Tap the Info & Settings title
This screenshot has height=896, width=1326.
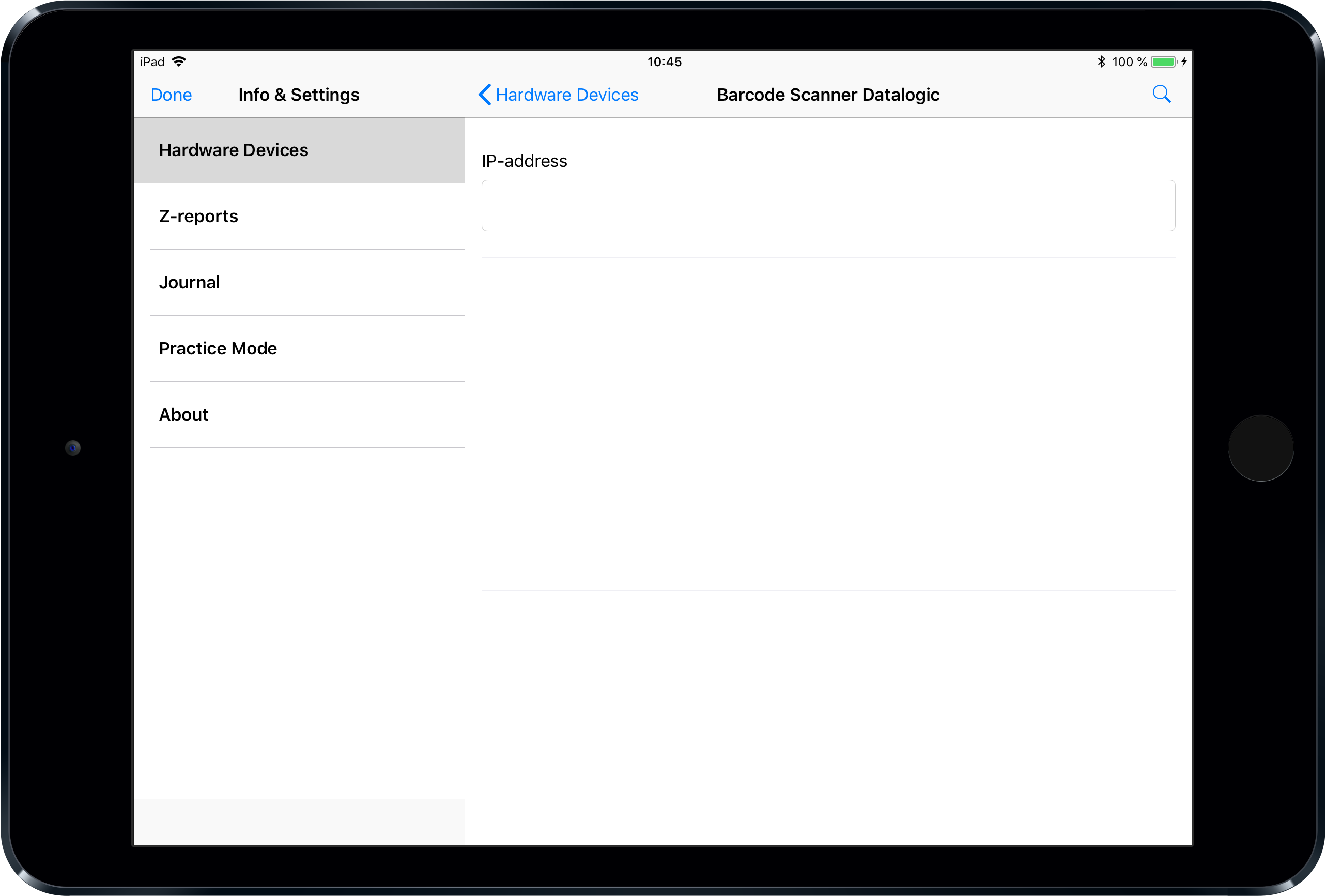pos(299,95)
